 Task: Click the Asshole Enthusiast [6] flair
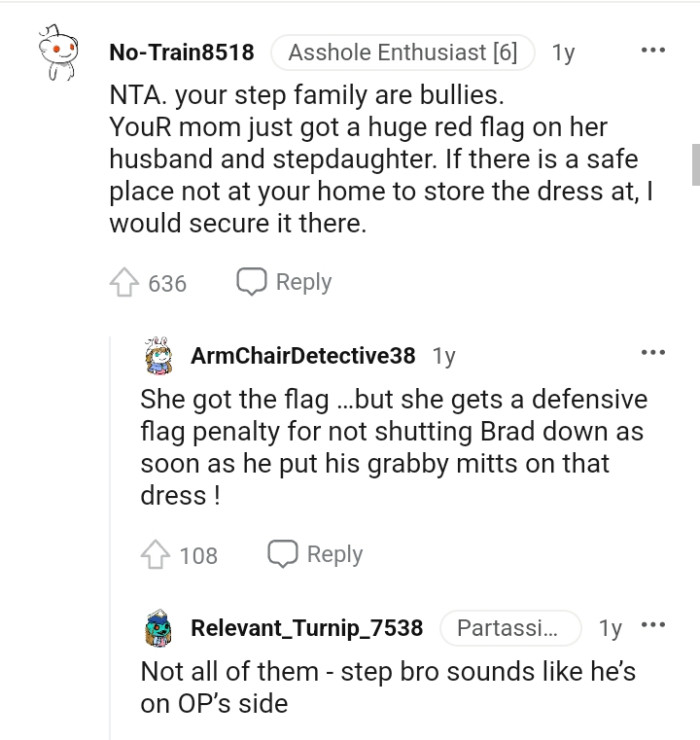tap(402, 52)
